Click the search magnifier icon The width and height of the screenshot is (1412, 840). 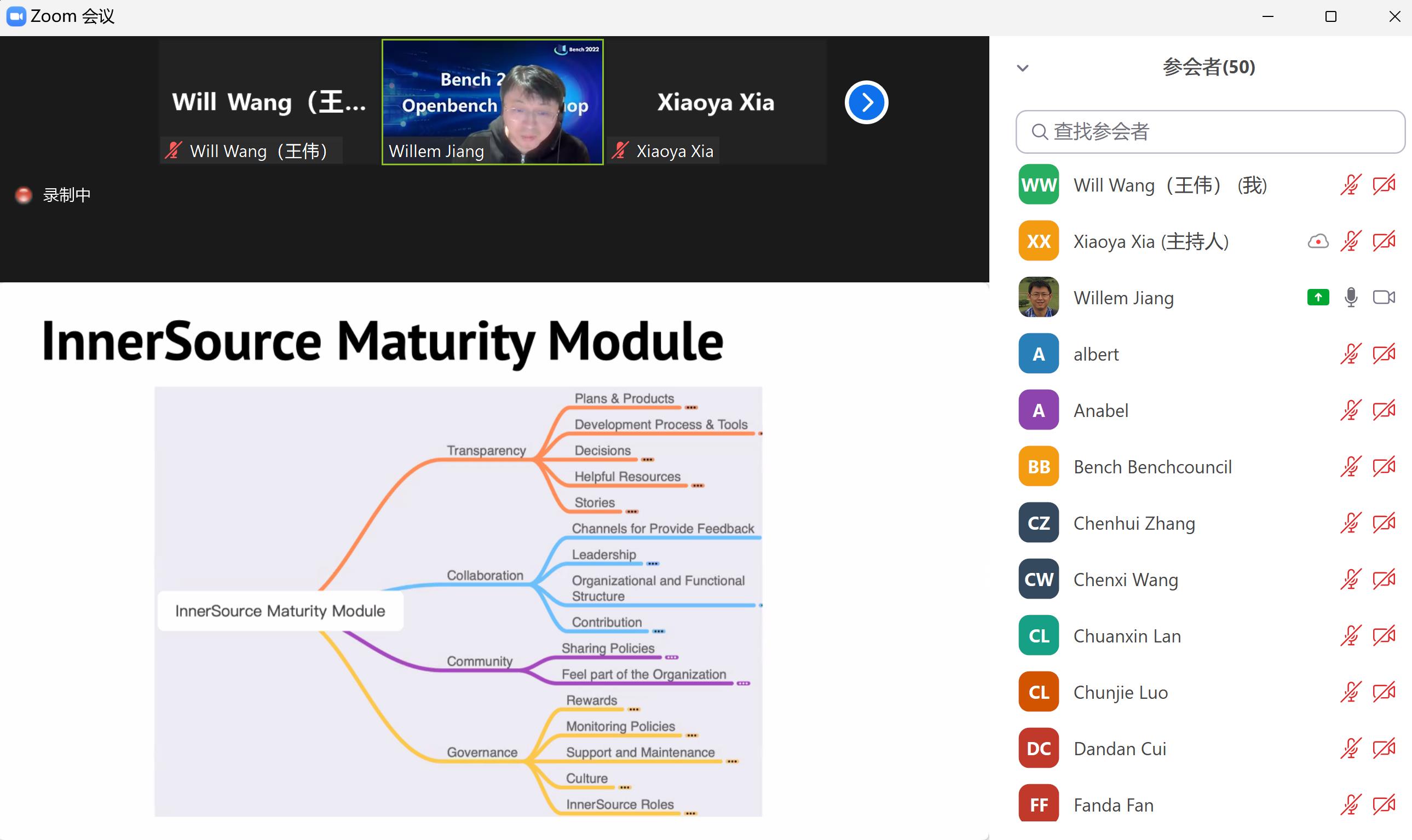(x=1039, y=132)
